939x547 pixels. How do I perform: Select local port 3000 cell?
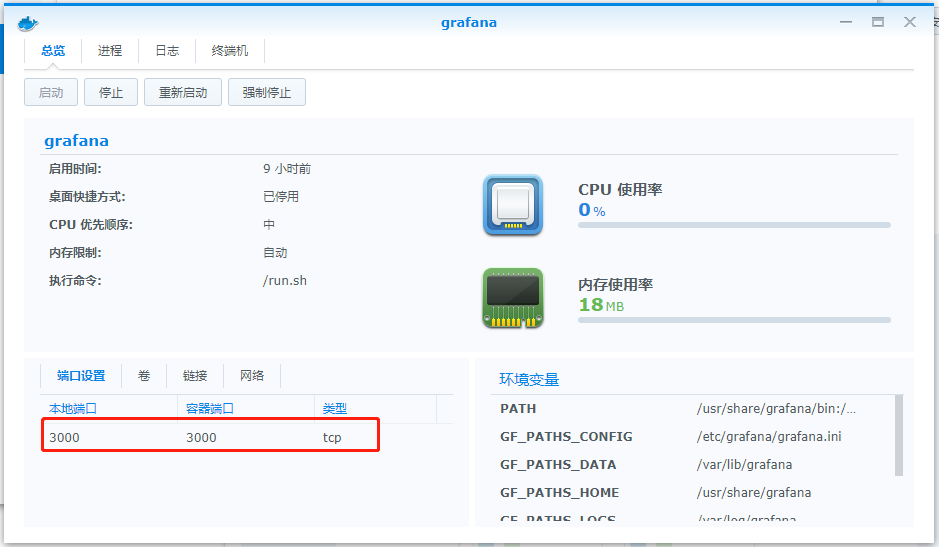pyautogui.click(x=65, y=437)
